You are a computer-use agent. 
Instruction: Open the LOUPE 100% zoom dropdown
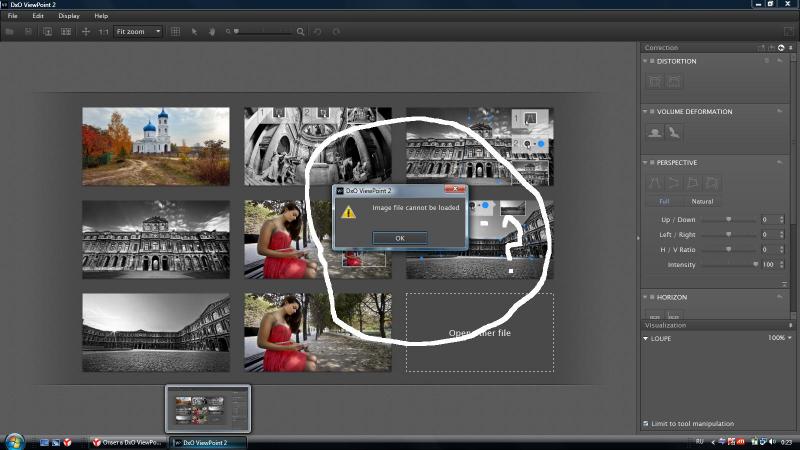click(780, 338)
